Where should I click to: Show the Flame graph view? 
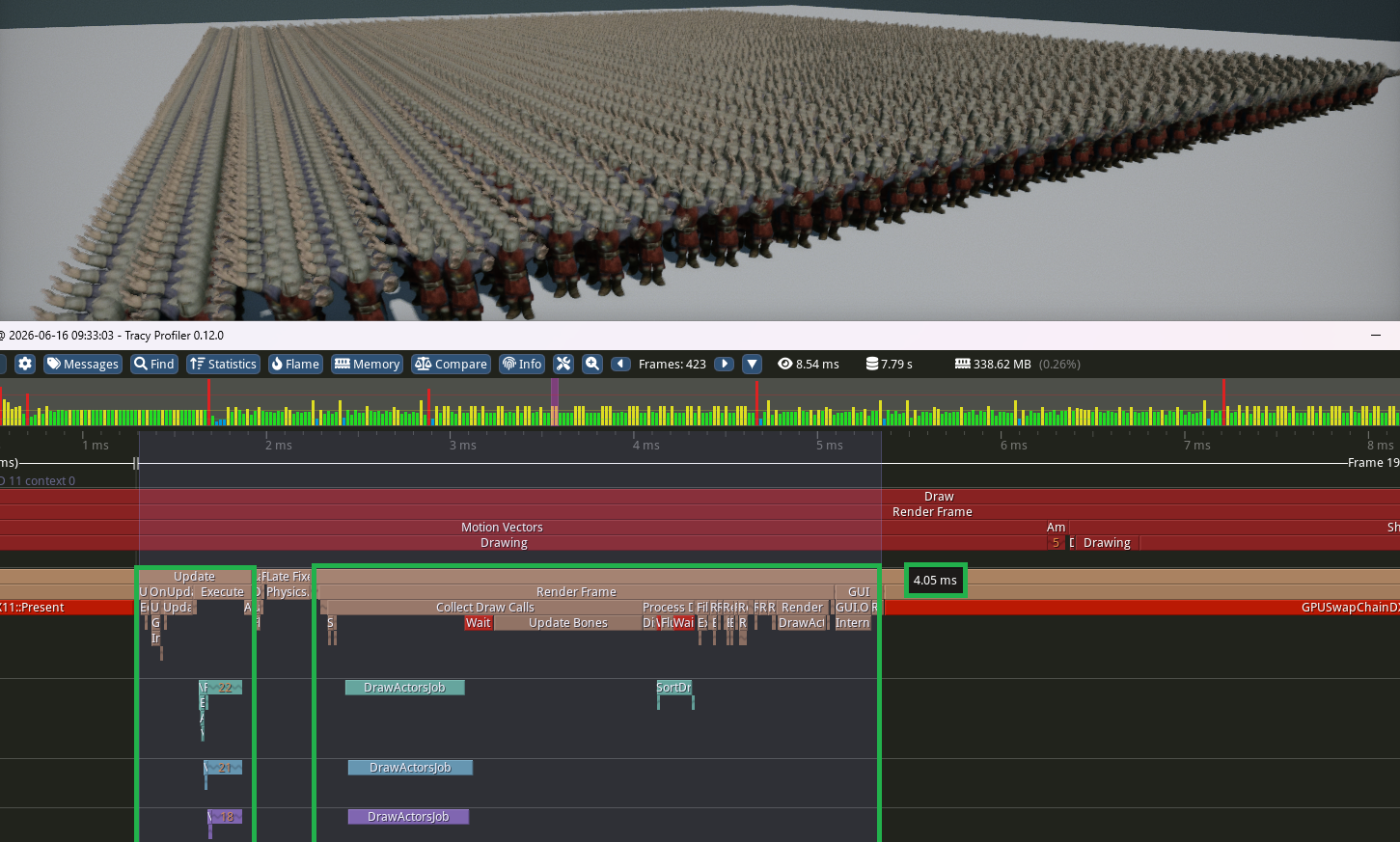point(295,364)
